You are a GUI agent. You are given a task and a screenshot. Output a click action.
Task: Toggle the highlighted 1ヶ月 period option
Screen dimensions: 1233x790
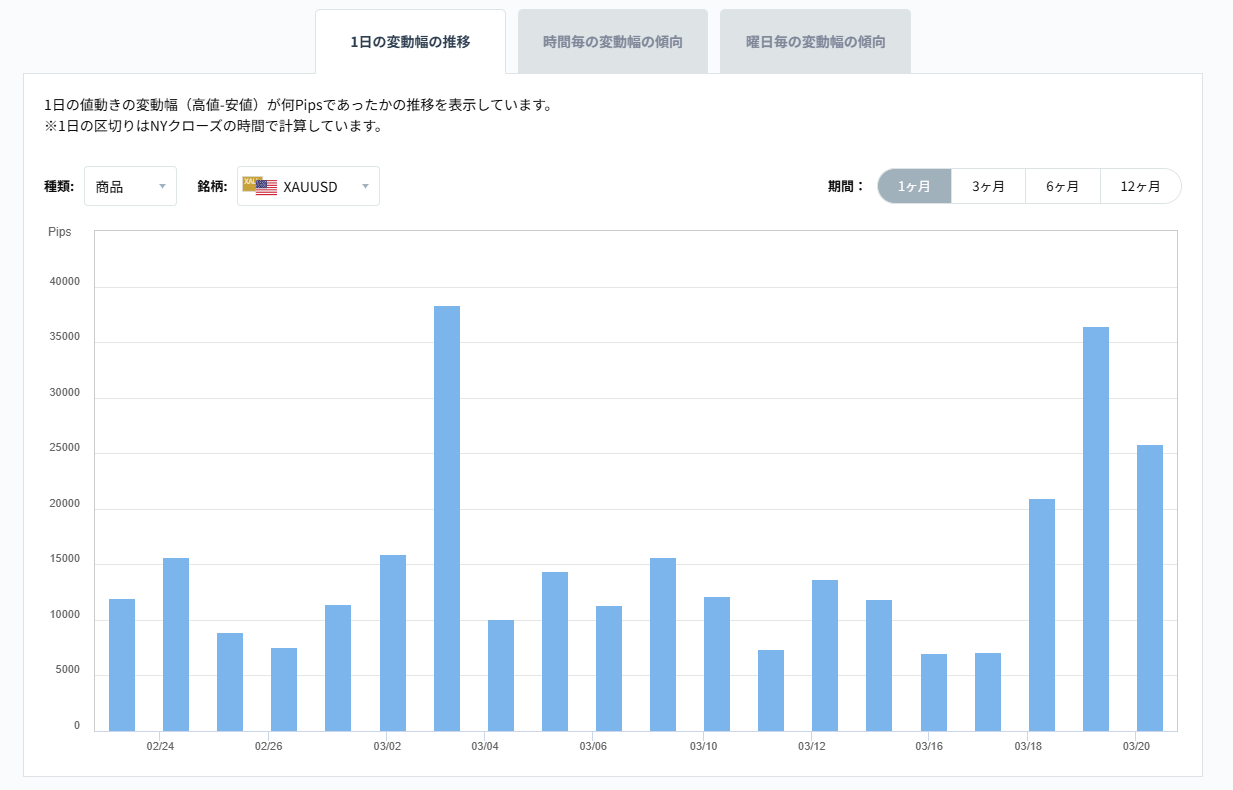tap(914, 185)
